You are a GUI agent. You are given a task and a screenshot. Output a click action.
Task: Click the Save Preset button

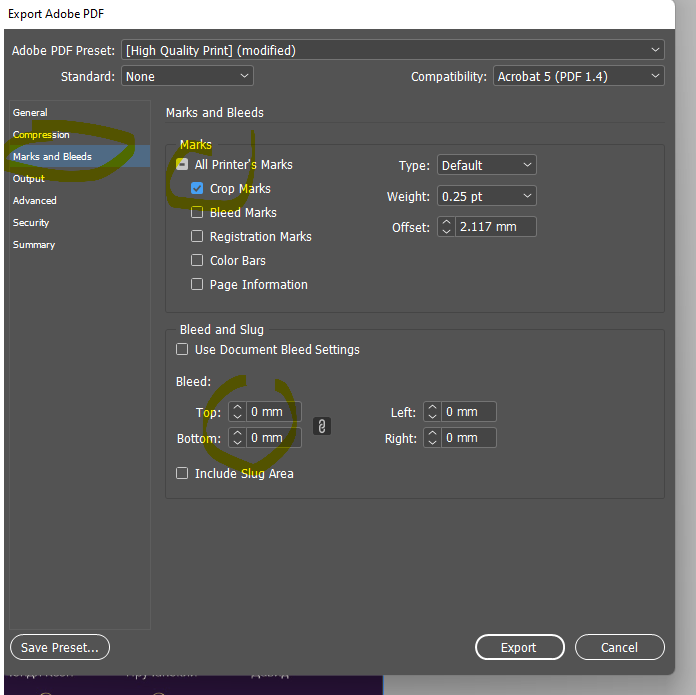(60, 647)
